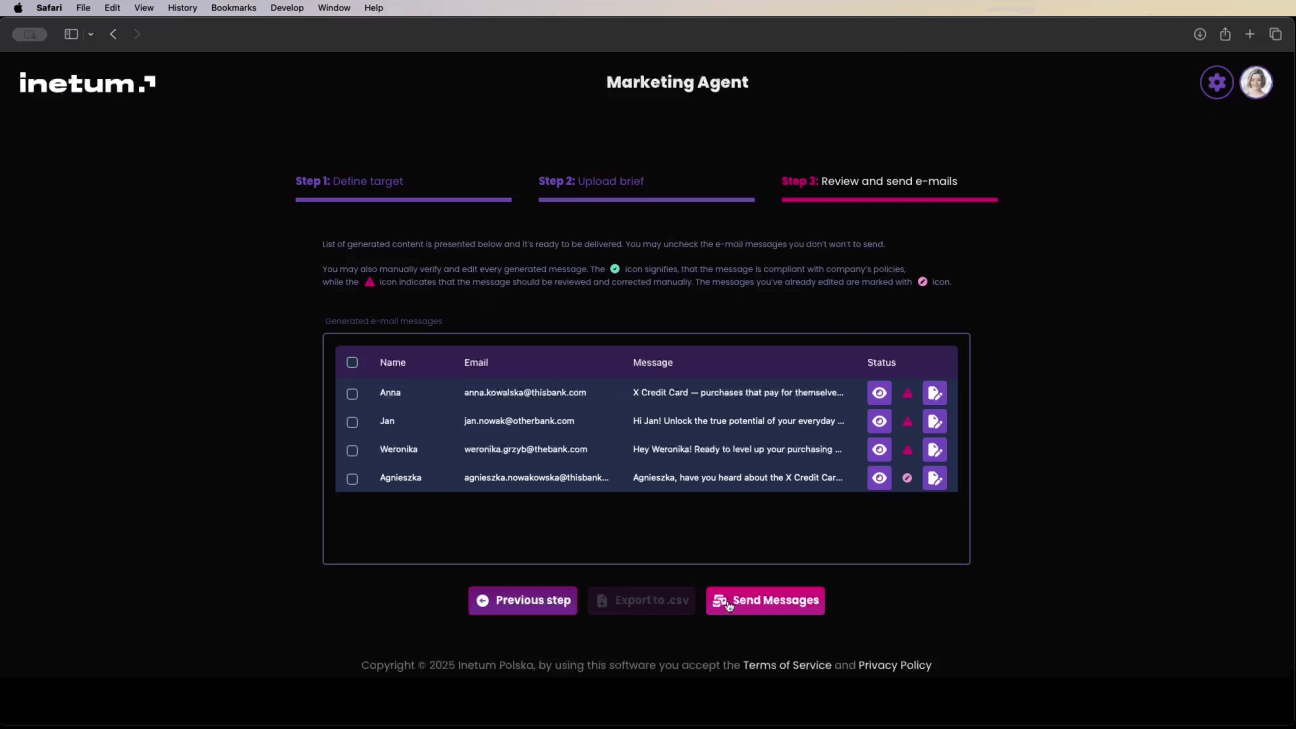Image resolution: width=1296 pixels, height=729 pixels.
Task: Open the Bookmarks menu
Action: pyautogui.click(x=233, y=8)
